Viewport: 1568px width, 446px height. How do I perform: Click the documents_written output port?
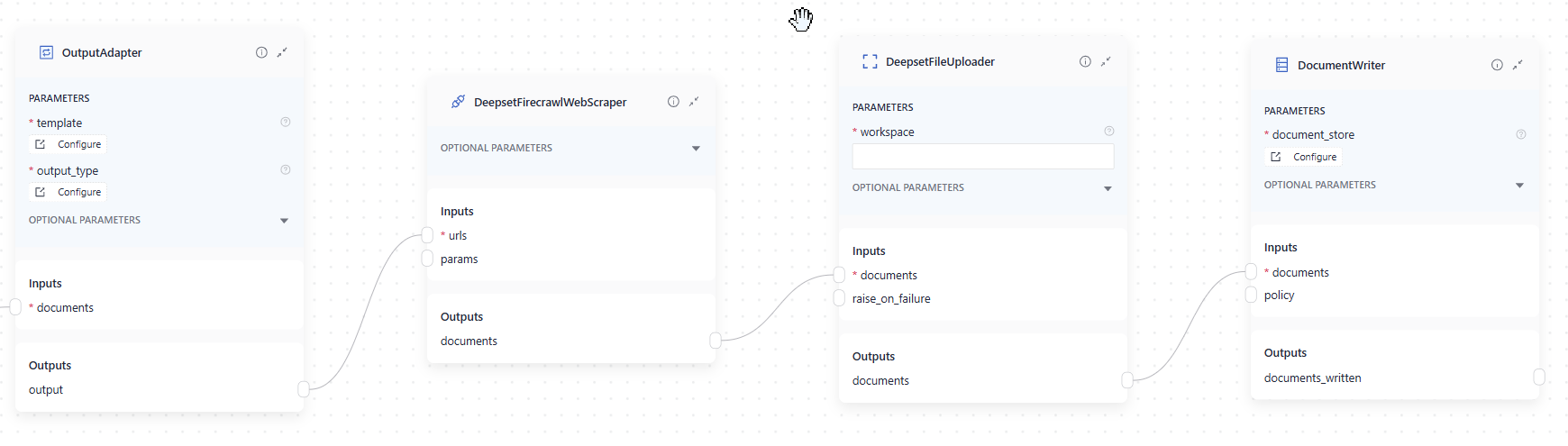(1539, 377)
